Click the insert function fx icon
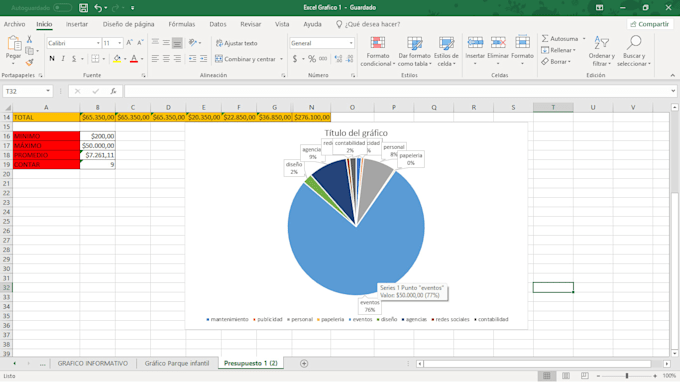 tap(113, 91)
